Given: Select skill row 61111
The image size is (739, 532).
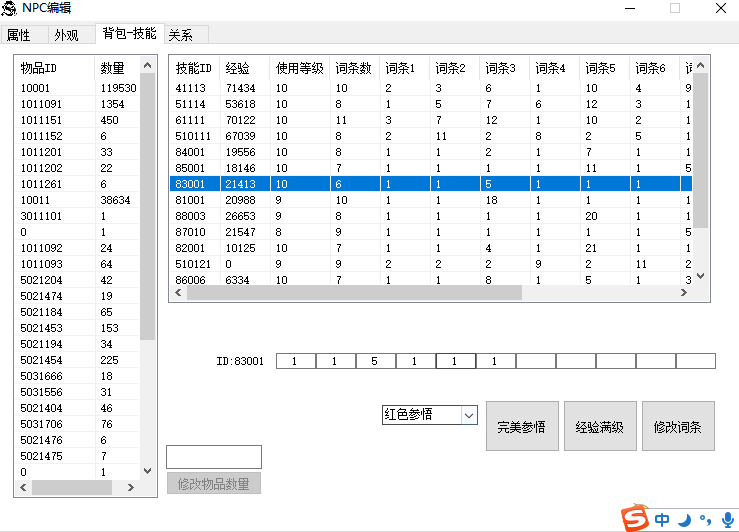Looking at the screenshot, I should pyautogui.click(x=431, y=120).
